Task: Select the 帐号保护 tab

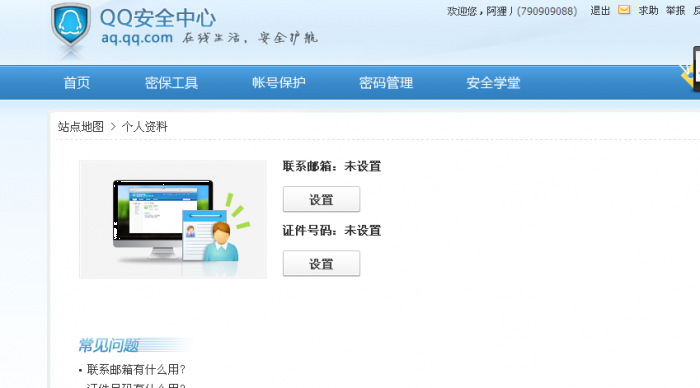Action: click(279, 83)
